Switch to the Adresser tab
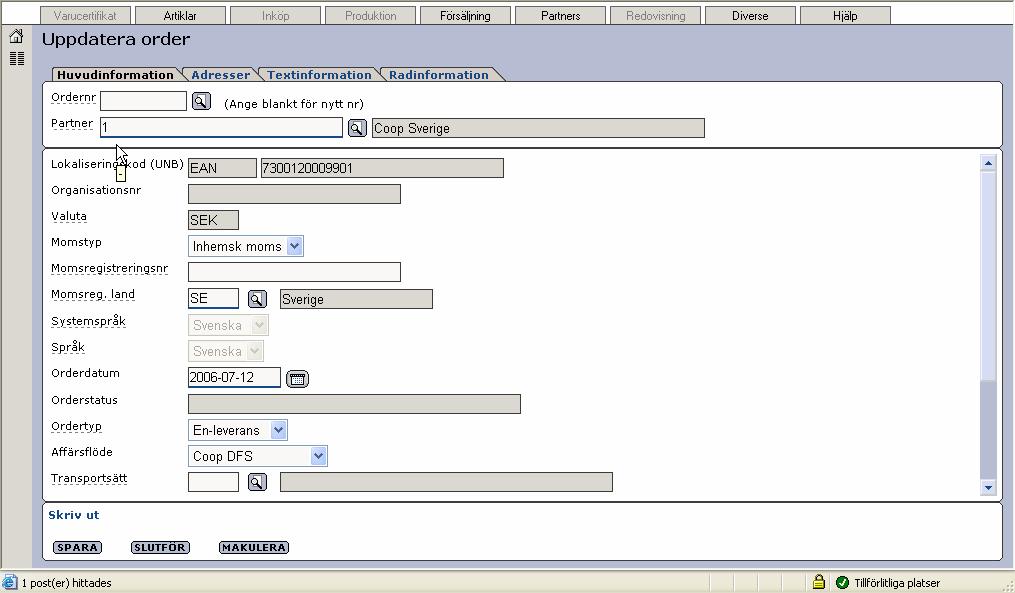 tap(221, 74)
